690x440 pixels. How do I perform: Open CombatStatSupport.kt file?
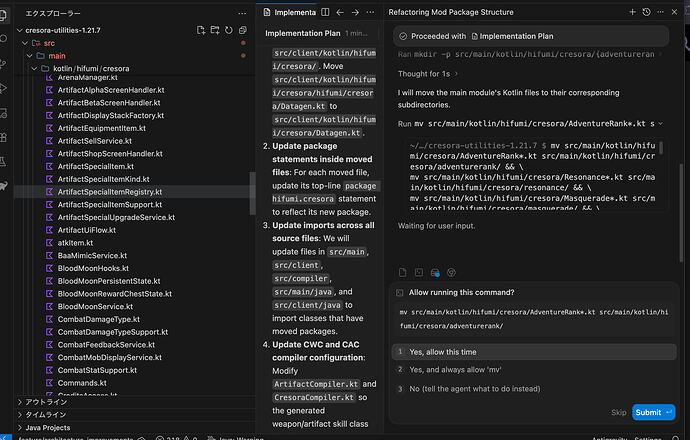point(97,370)
